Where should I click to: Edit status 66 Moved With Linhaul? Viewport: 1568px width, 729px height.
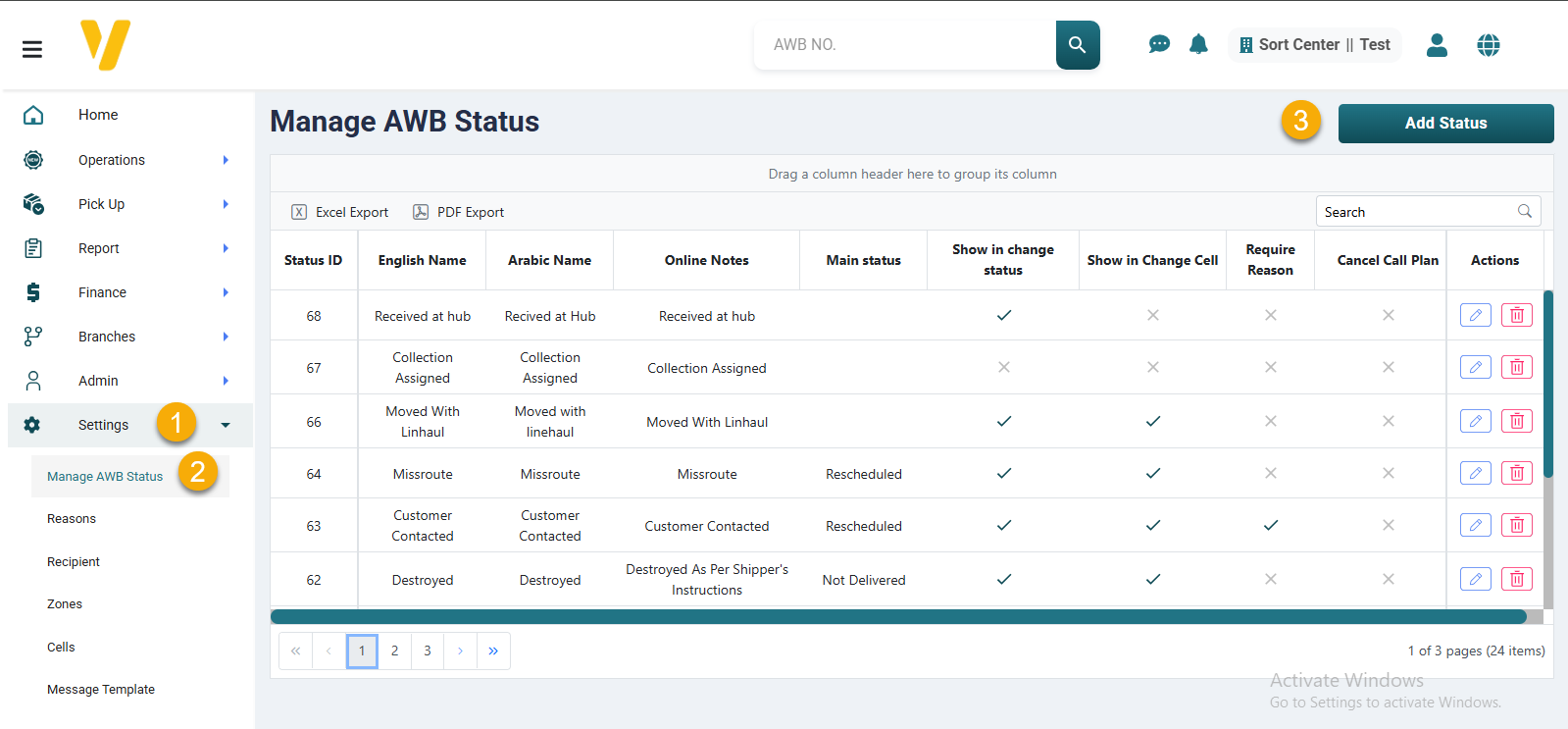coord(1476,421)
